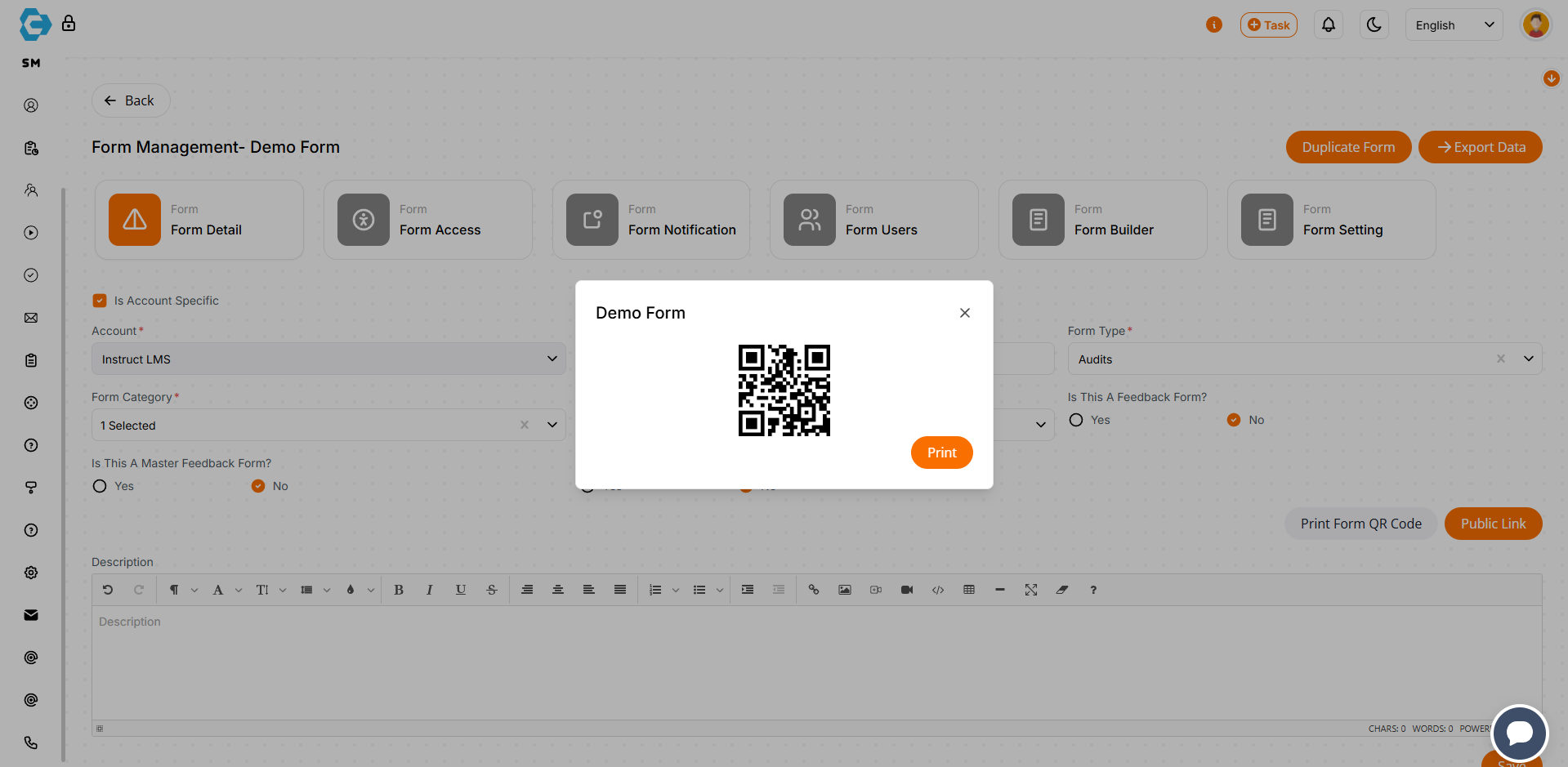Viewport: 1568px width, 767px height.
Task: Uncheck Is Account Specific checkbox
Action: [100, 301]
